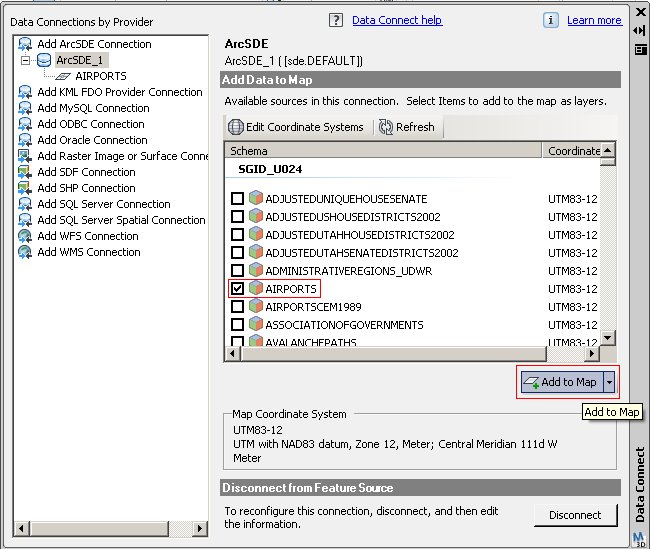The width and height of the screenshot is (650, 549).
Task: Select AIRPORTS under ArcSDE_1 in tree
Action: click(101, 76)
